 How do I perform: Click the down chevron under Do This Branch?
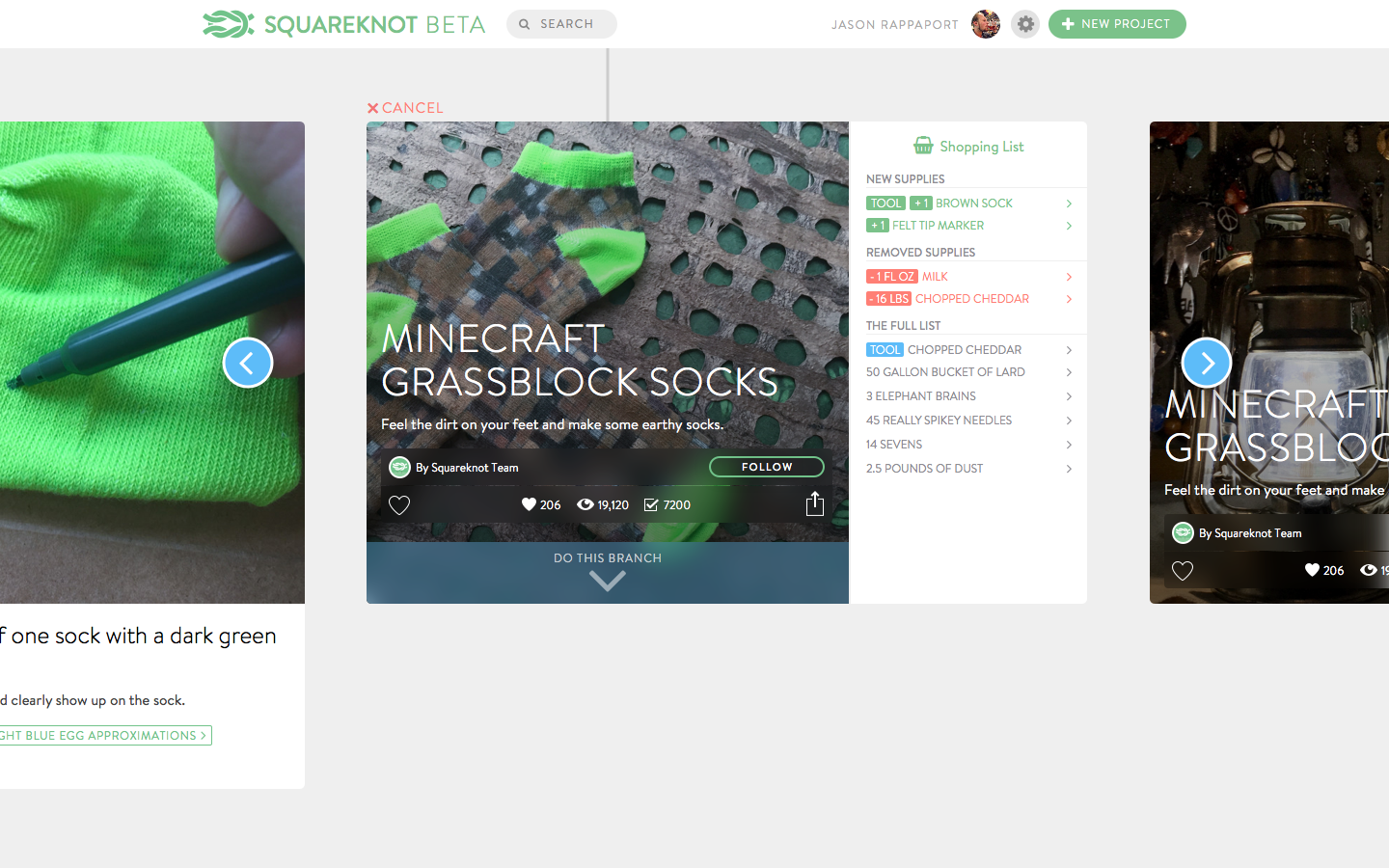pos(608,581)
